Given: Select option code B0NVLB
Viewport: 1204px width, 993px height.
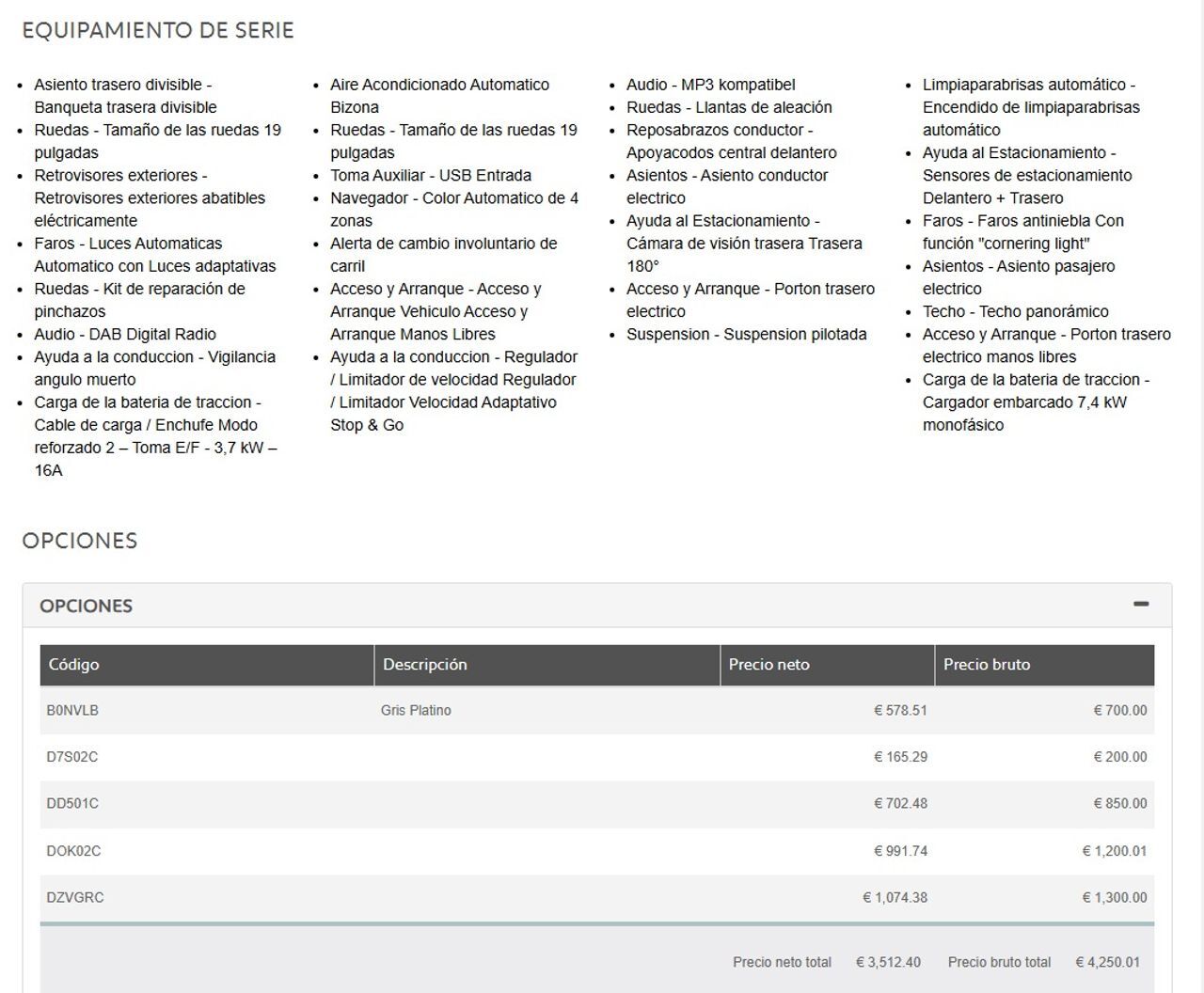Looking at the screenshot, I should [x=72, y=711].
